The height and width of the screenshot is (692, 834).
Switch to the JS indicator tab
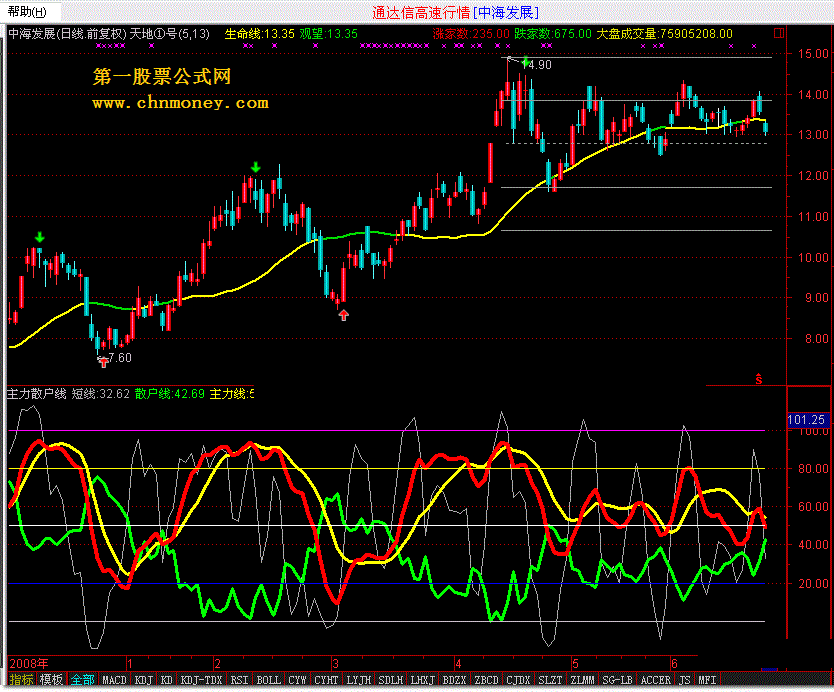685,680
